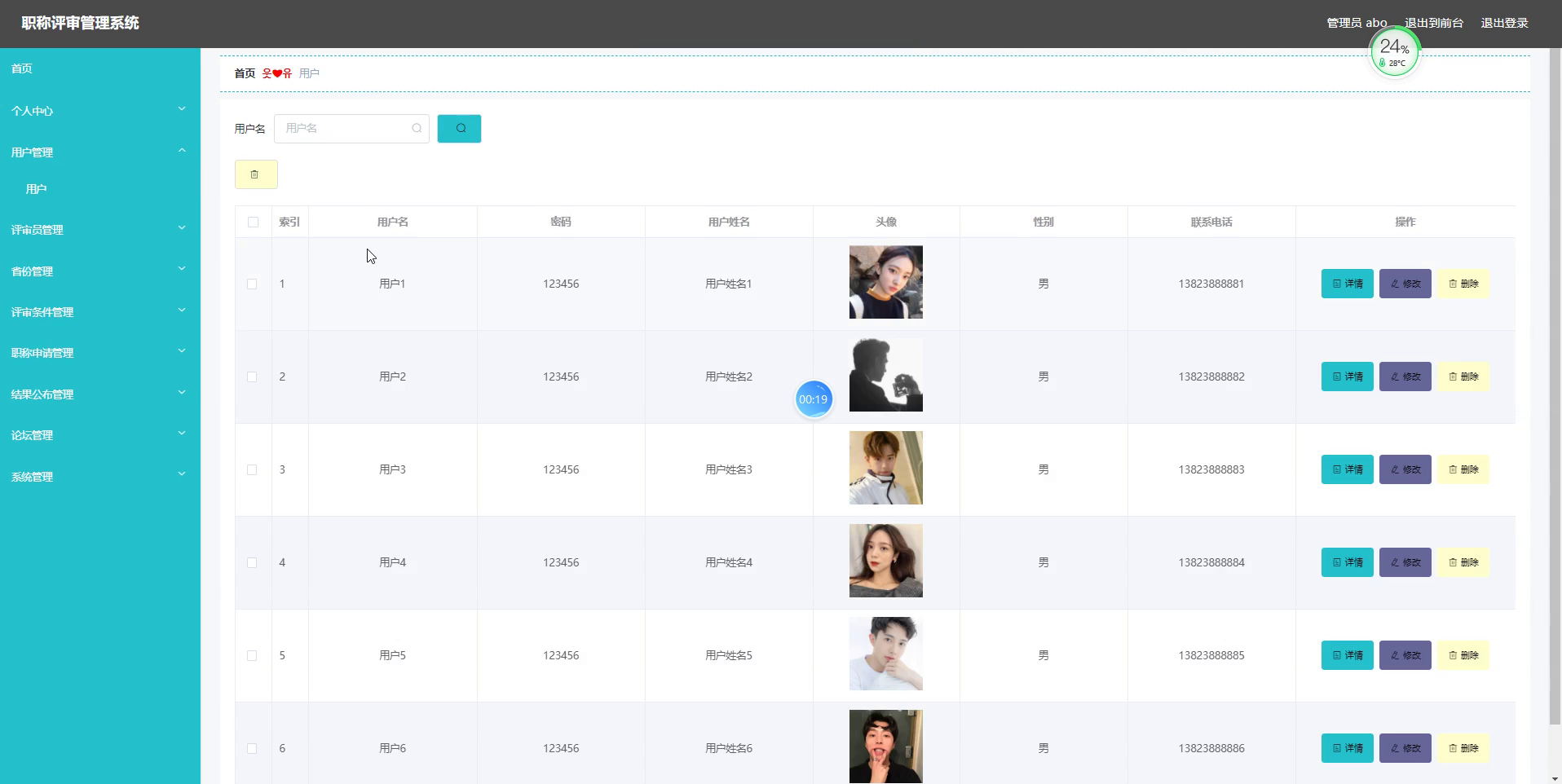
Task: Edit the 用户2 row
Action: 1405,377
